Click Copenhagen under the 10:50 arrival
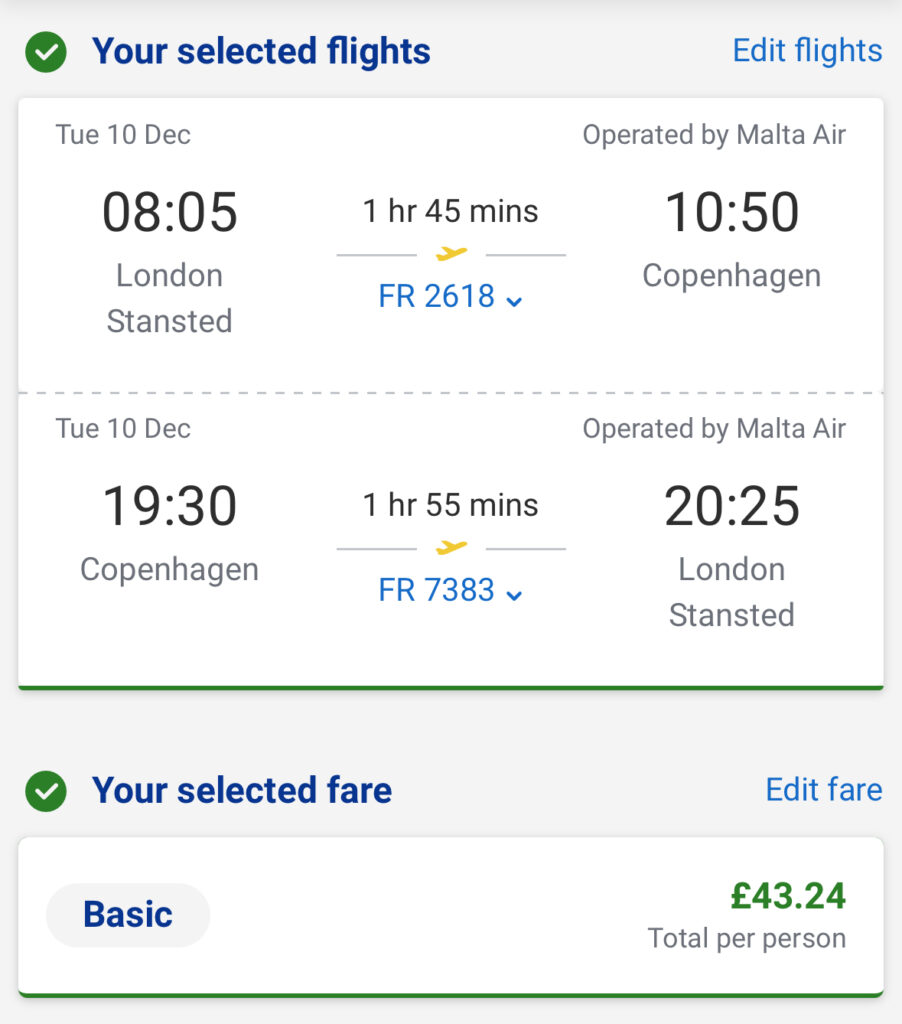Image resolution: width=902 pixels, height=1024 pixels. pyautogui.click(x=731, y=276)
